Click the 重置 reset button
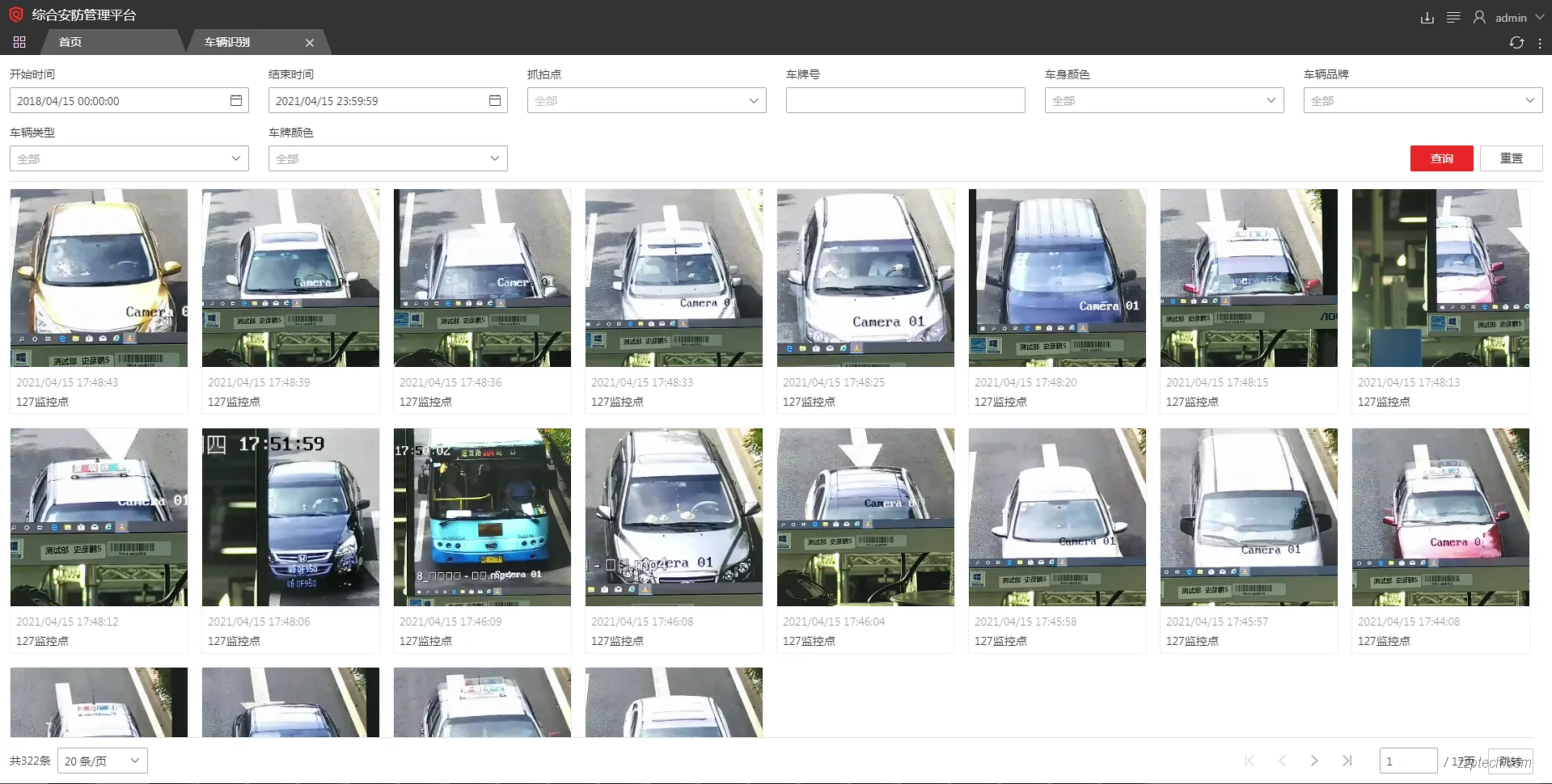This screenshot has width=1552, height=784. point(1511,158)
